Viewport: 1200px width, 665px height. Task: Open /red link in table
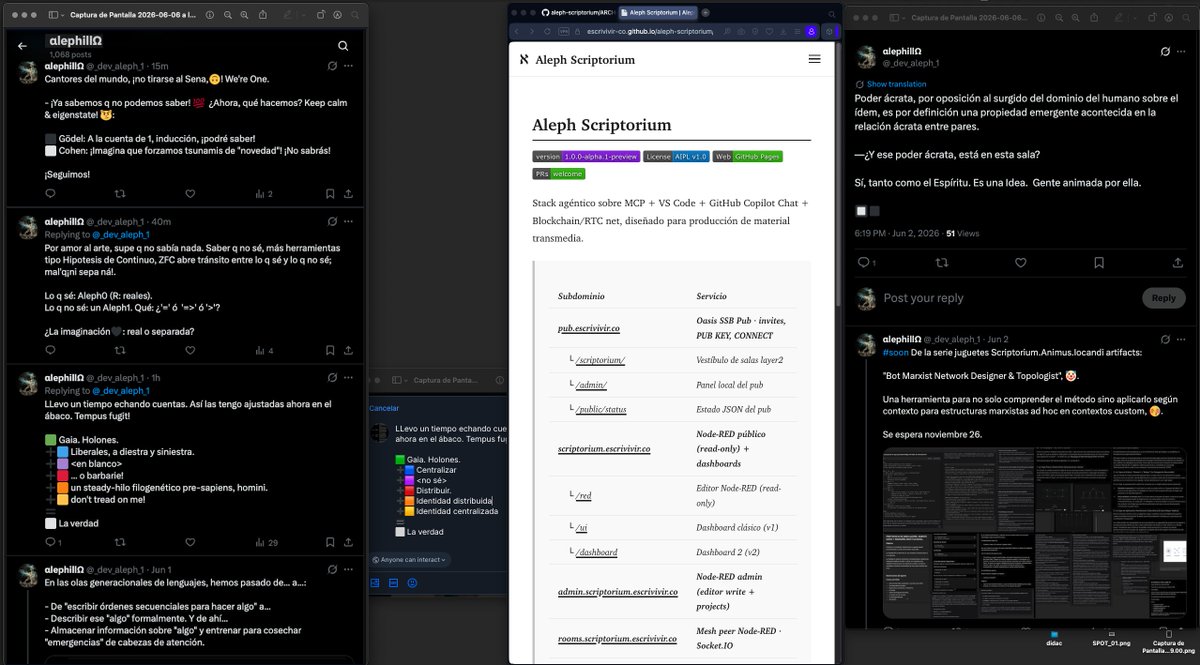pos(583,495)
